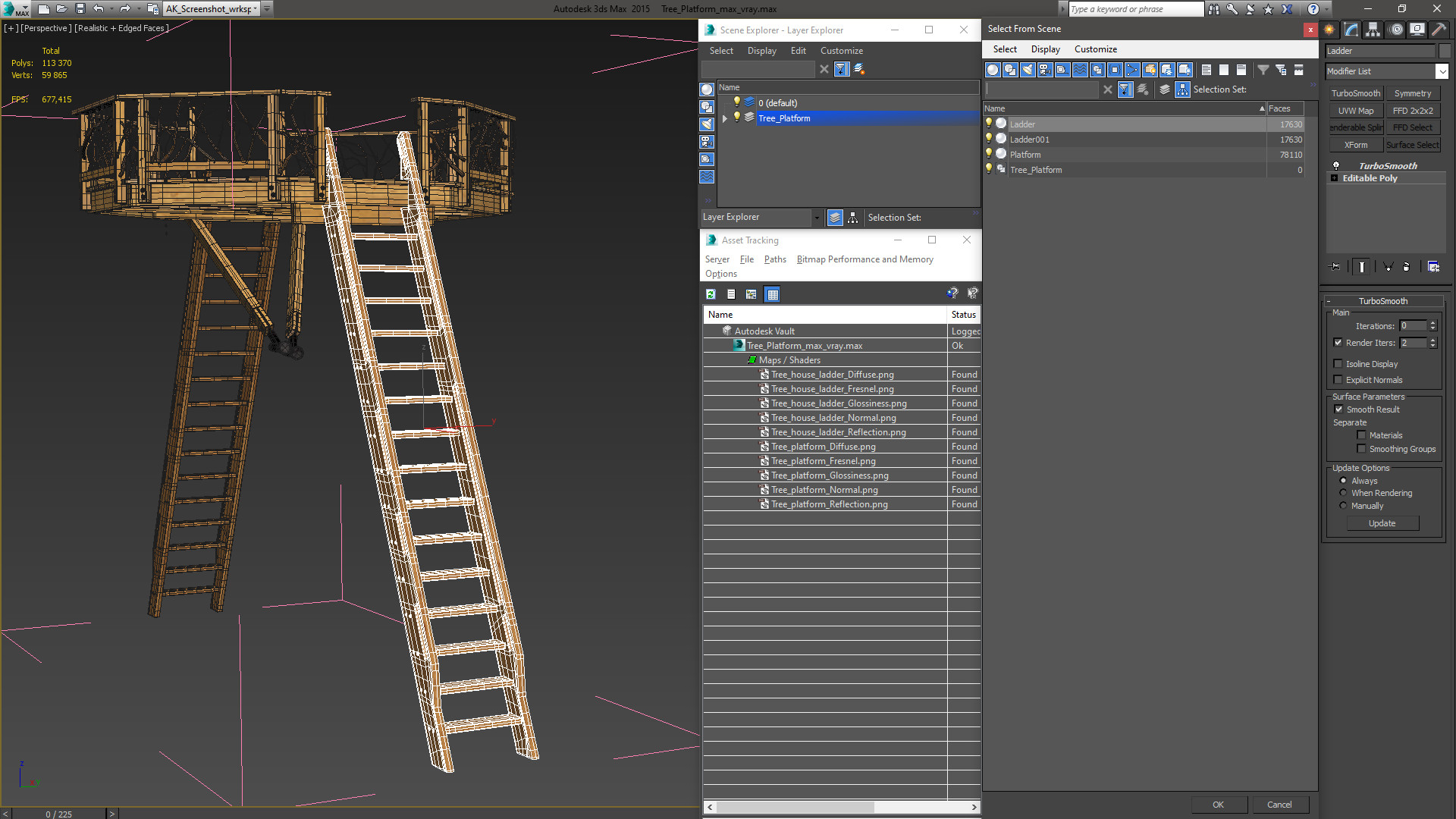Toggle Display Cameras filter in Select From Scene
This screenshot has width=1456, height=819.
[x=1045, y=70]
